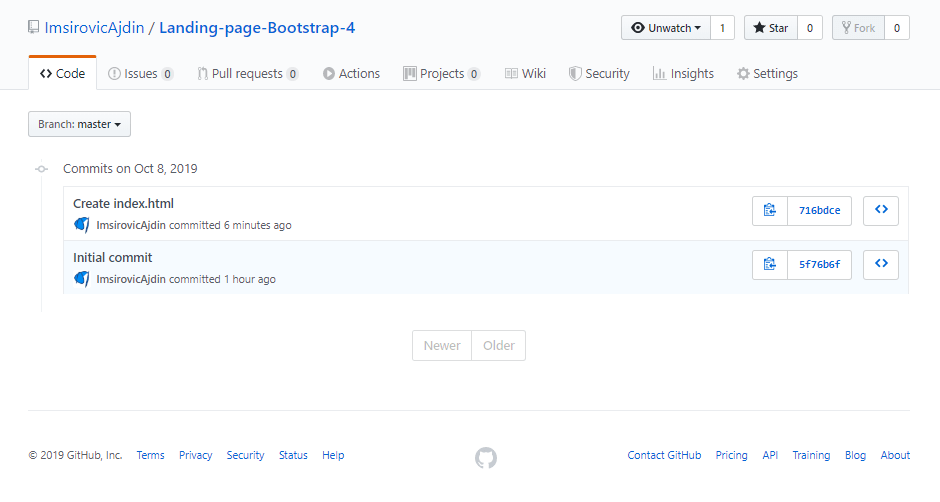940x502 pixels.
Task: Open watchers count next to Unwatch
Action: click(722, 28)
